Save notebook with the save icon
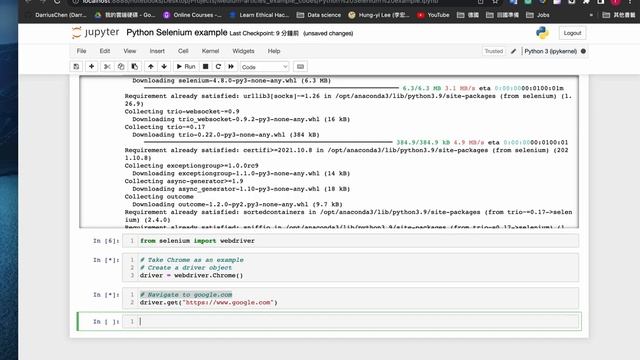640x360 pixels. pos(76,67)
